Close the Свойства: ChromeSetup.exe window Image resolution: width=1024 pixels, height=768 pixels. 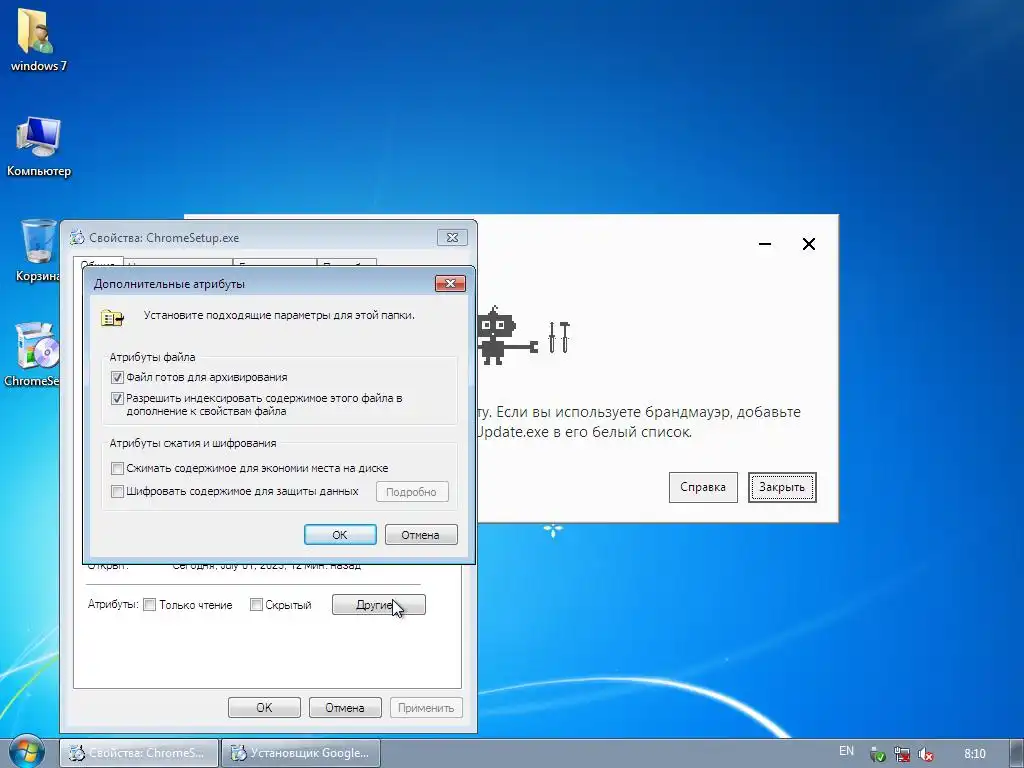click(452, 238)
